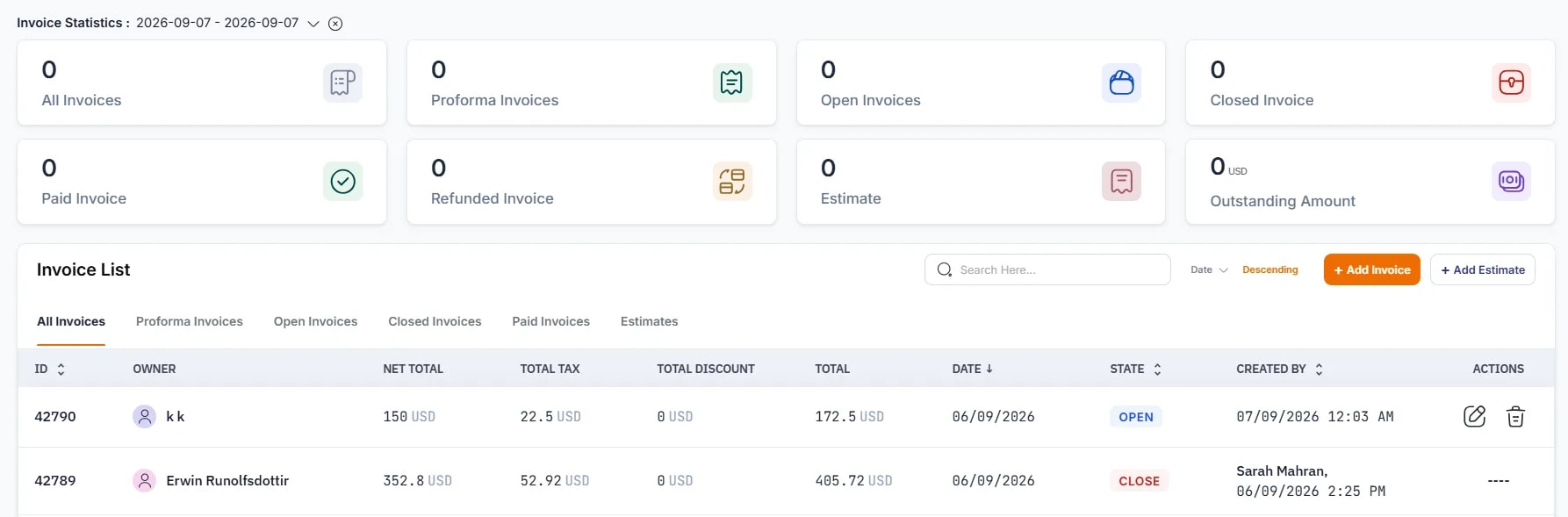Click the Open Invoices card icon
Viewport: 1568px width, 517px height.
(1121, 83)
